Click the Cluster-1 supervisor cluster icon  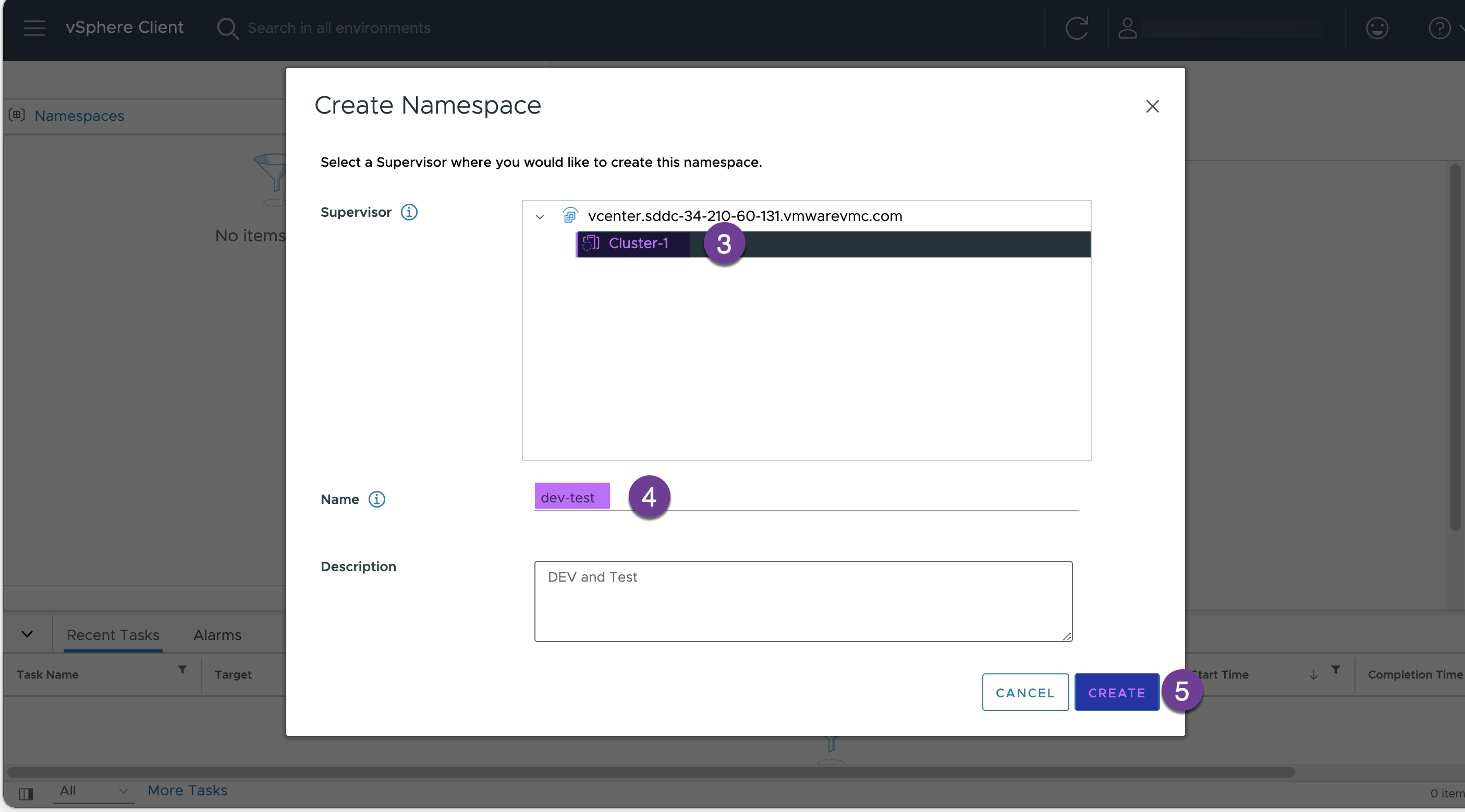(591, 243)
